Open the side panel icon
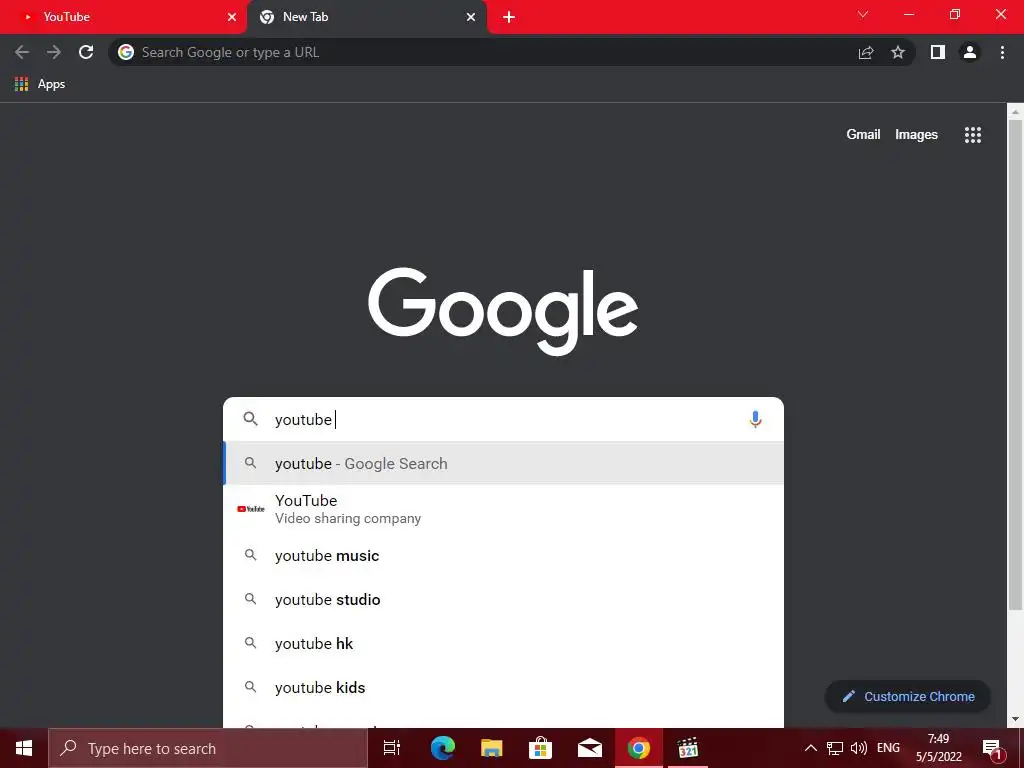 tap(938, 52)
